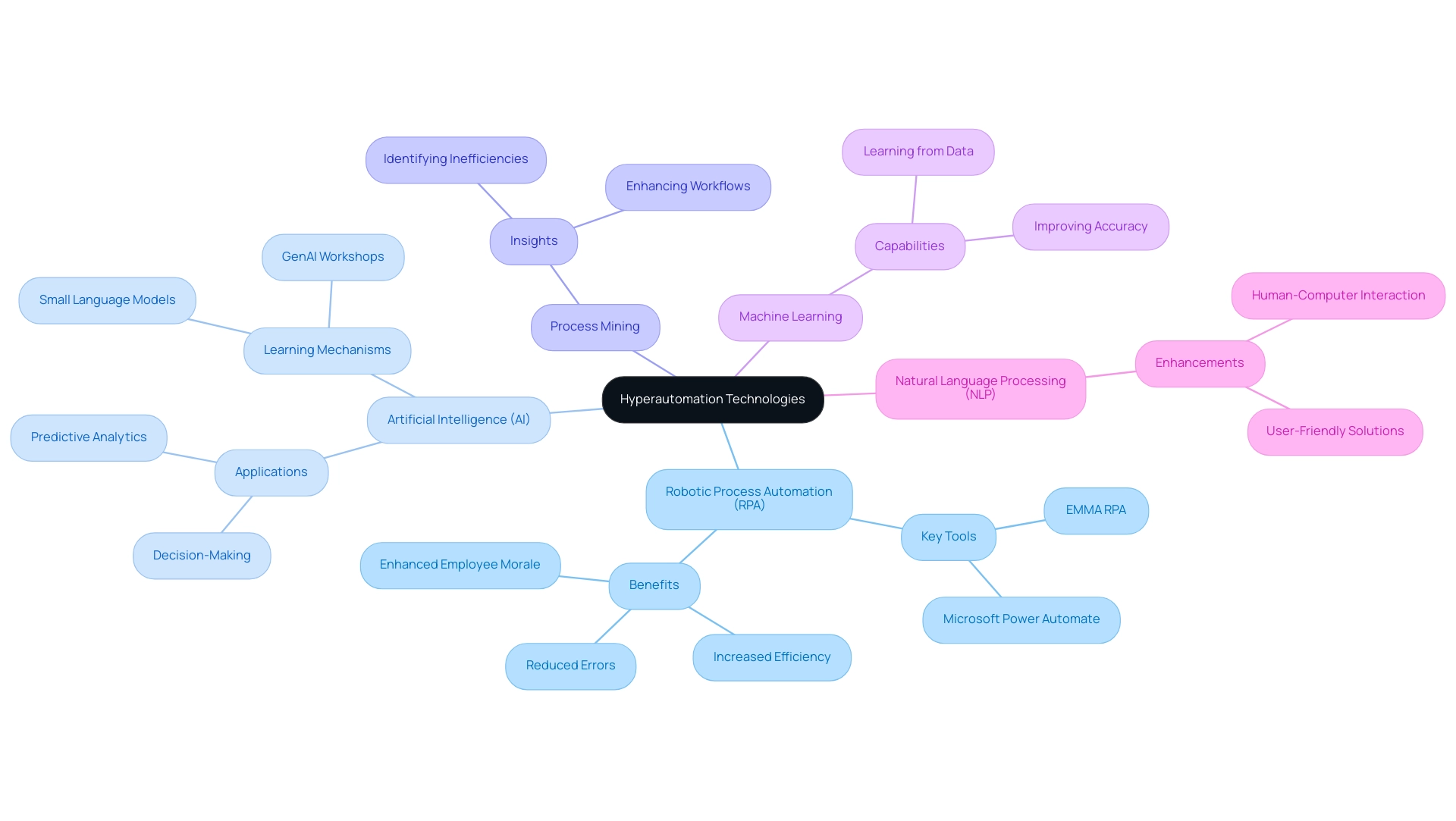This screenshot has width=1456, height=821.
Task: Click the Microsoft Power Automate node
Action: (x=1021, y=618)
